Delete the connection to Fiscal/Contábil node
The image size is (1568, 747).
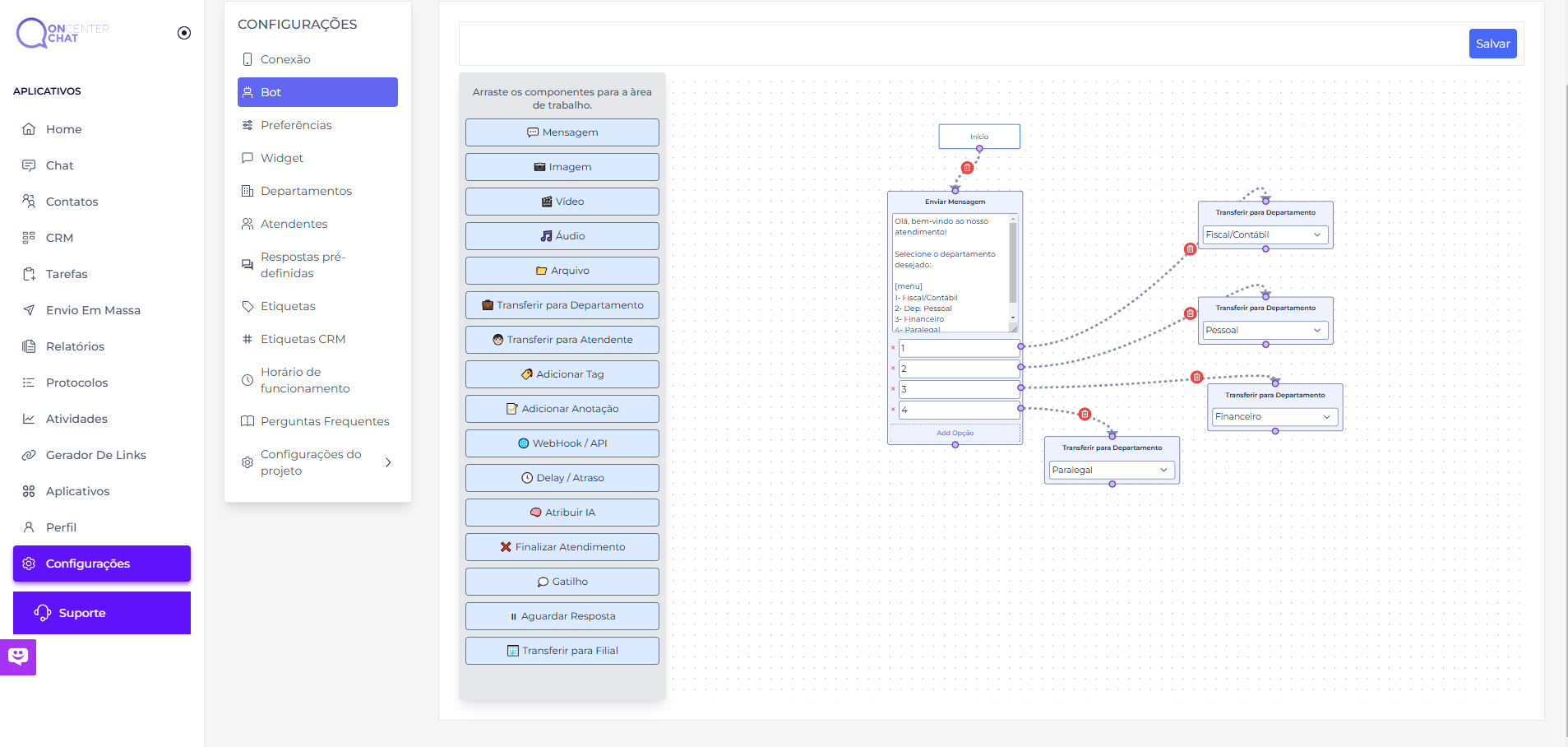[1190, 249]
